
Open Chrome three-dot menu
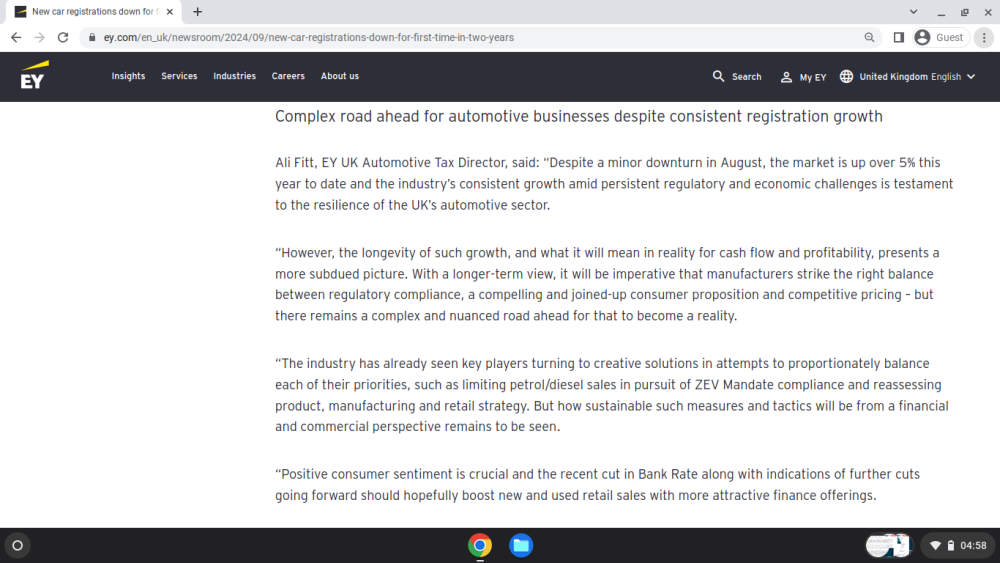pos(984,38)
